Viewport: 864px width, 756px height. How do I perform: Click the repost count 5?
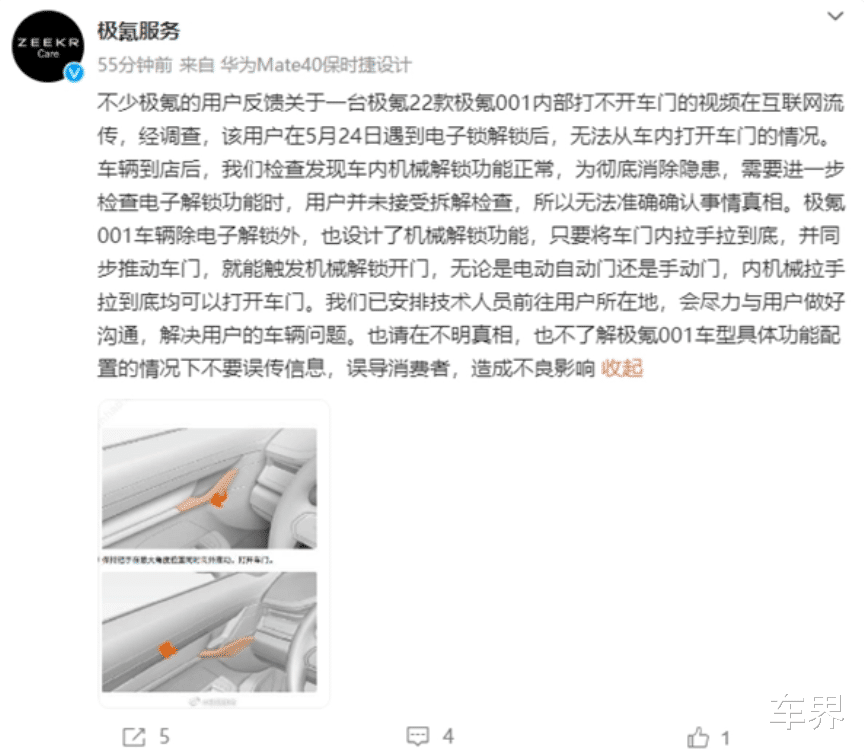coord(164,736)
